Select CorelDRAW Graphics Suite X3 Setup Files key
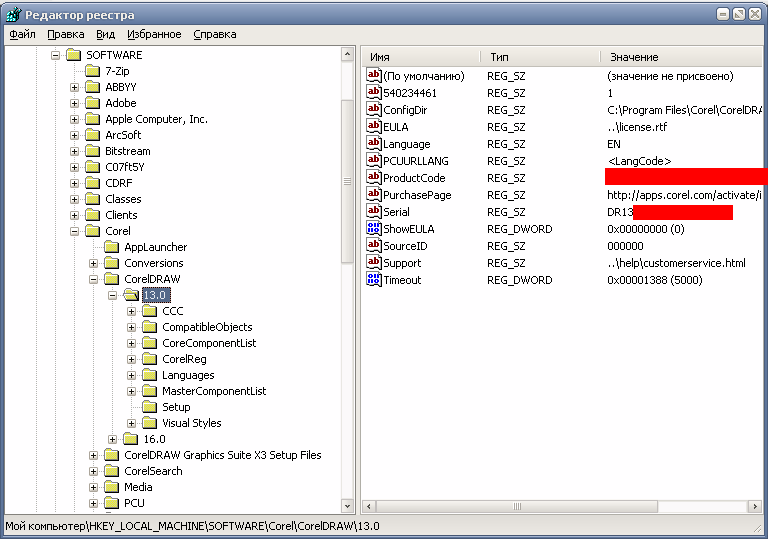Screen dimensions: 768x539 pyautogui.click(x=223, y=455)
